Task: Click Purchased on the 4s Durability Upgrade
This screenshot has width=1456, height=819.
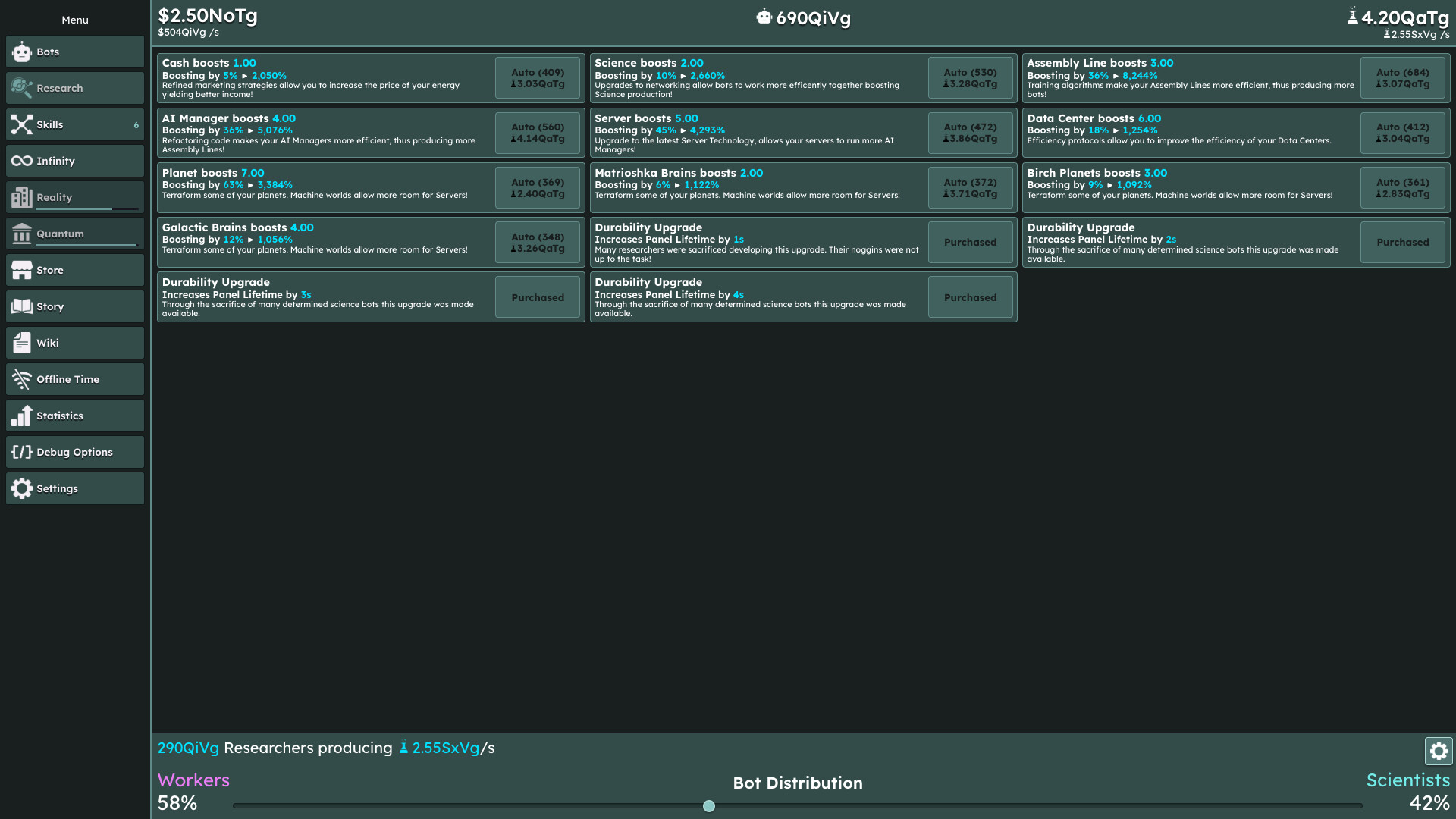Action: coord(970,297)
